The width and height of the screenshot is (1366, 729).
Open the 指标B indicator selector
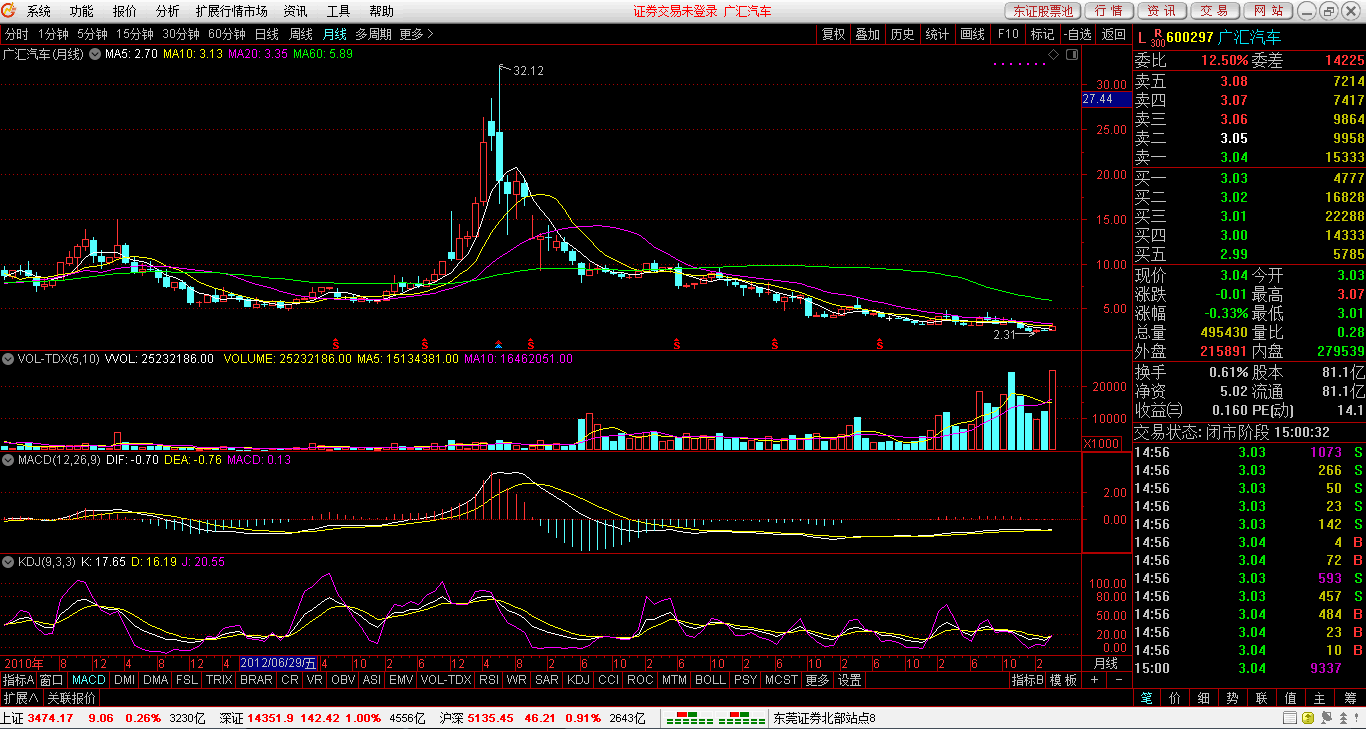pos(1027,680)
